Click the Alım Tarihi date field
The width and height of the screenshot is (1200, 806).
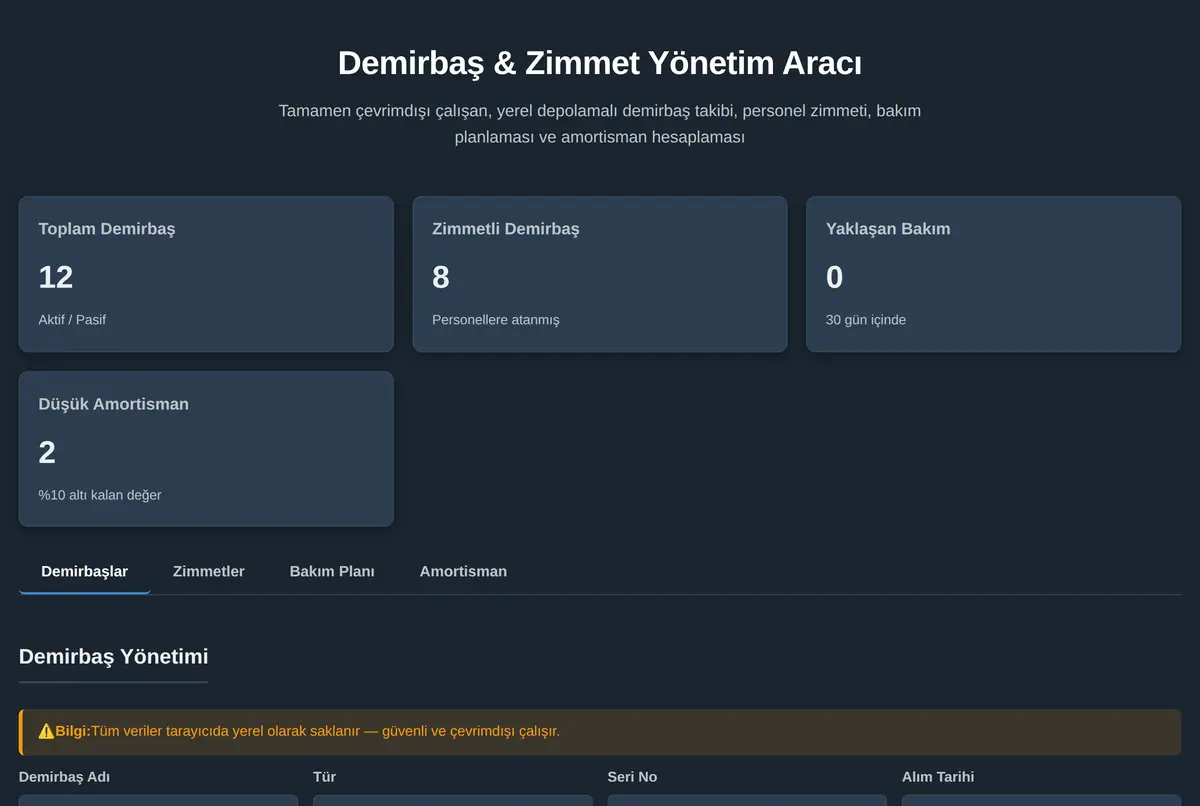click(x=1041, y=800)
